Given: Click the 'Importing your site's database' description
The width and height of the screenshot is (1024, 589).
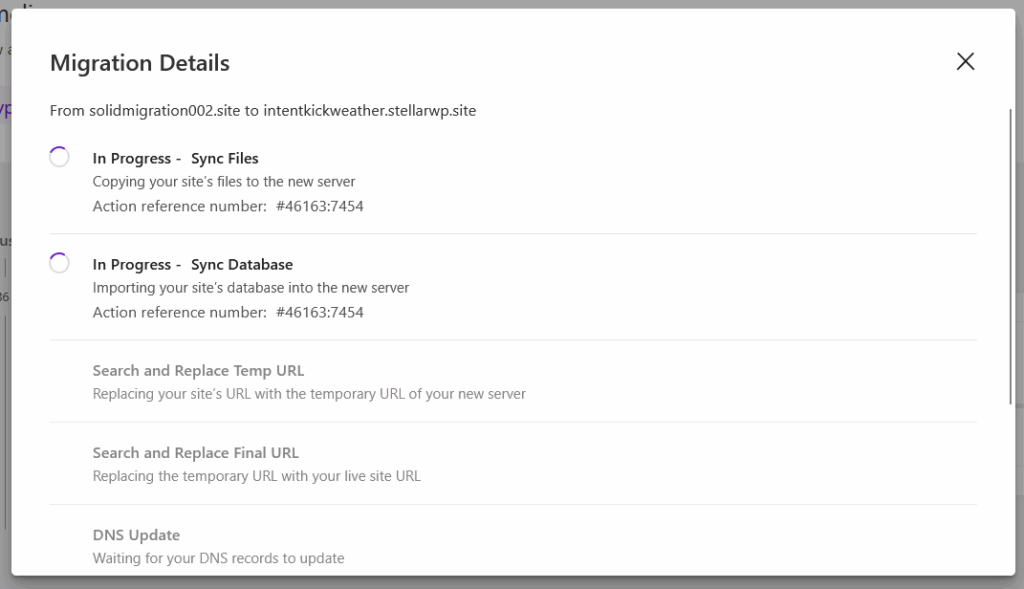Looking at the screenshot, I should [251, 288].
